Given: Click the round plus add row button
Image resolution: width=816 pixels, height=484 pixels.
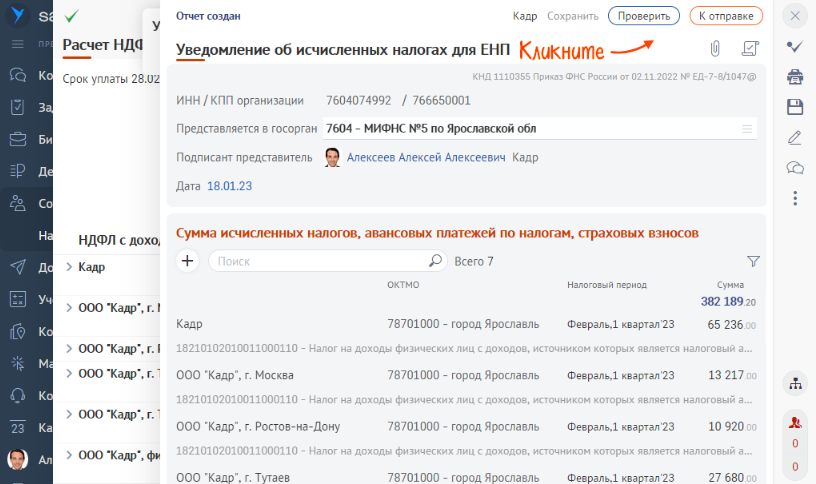Looking at the screenshot, I should point(187,261).
